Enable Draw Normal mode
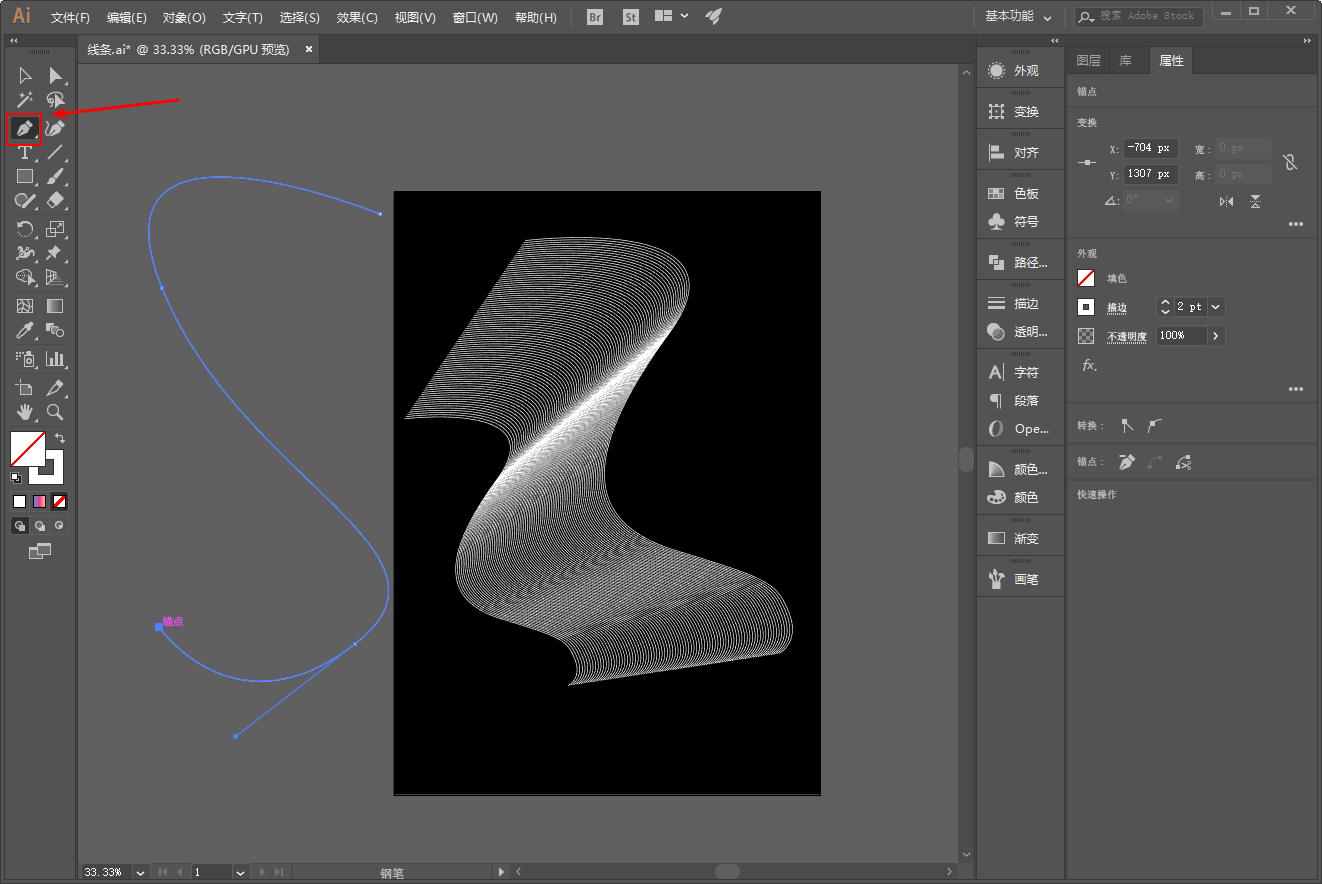The width and height of the screenshot is (1322, 884). [x=19, y=525]
